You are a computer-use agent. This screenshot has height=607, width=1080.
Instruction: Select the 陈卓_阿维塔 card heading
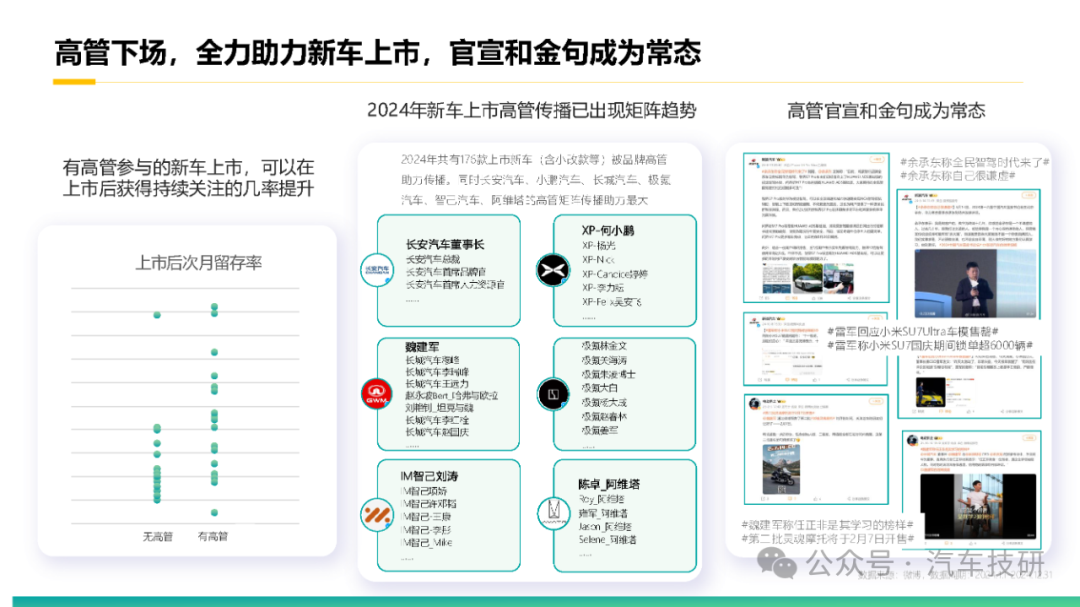609,484
